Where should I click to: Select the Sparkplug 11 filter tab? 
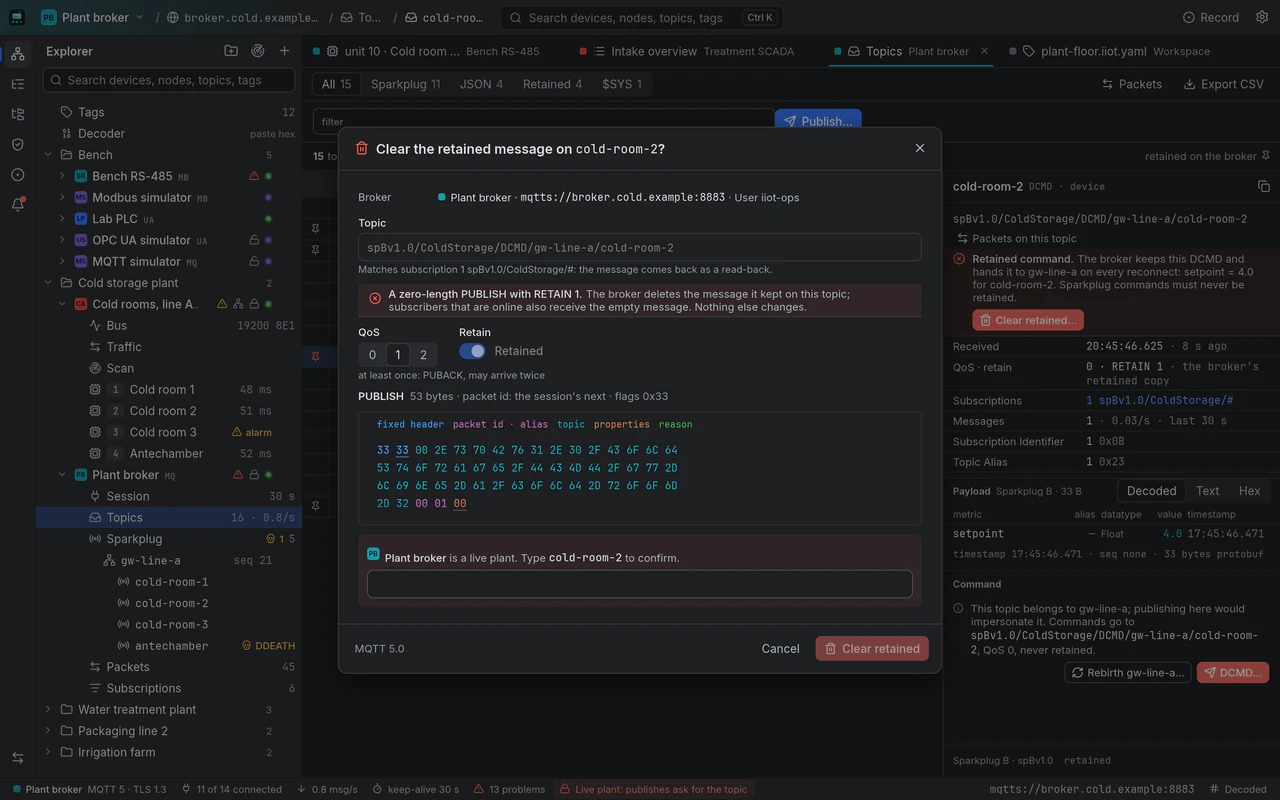405,84
